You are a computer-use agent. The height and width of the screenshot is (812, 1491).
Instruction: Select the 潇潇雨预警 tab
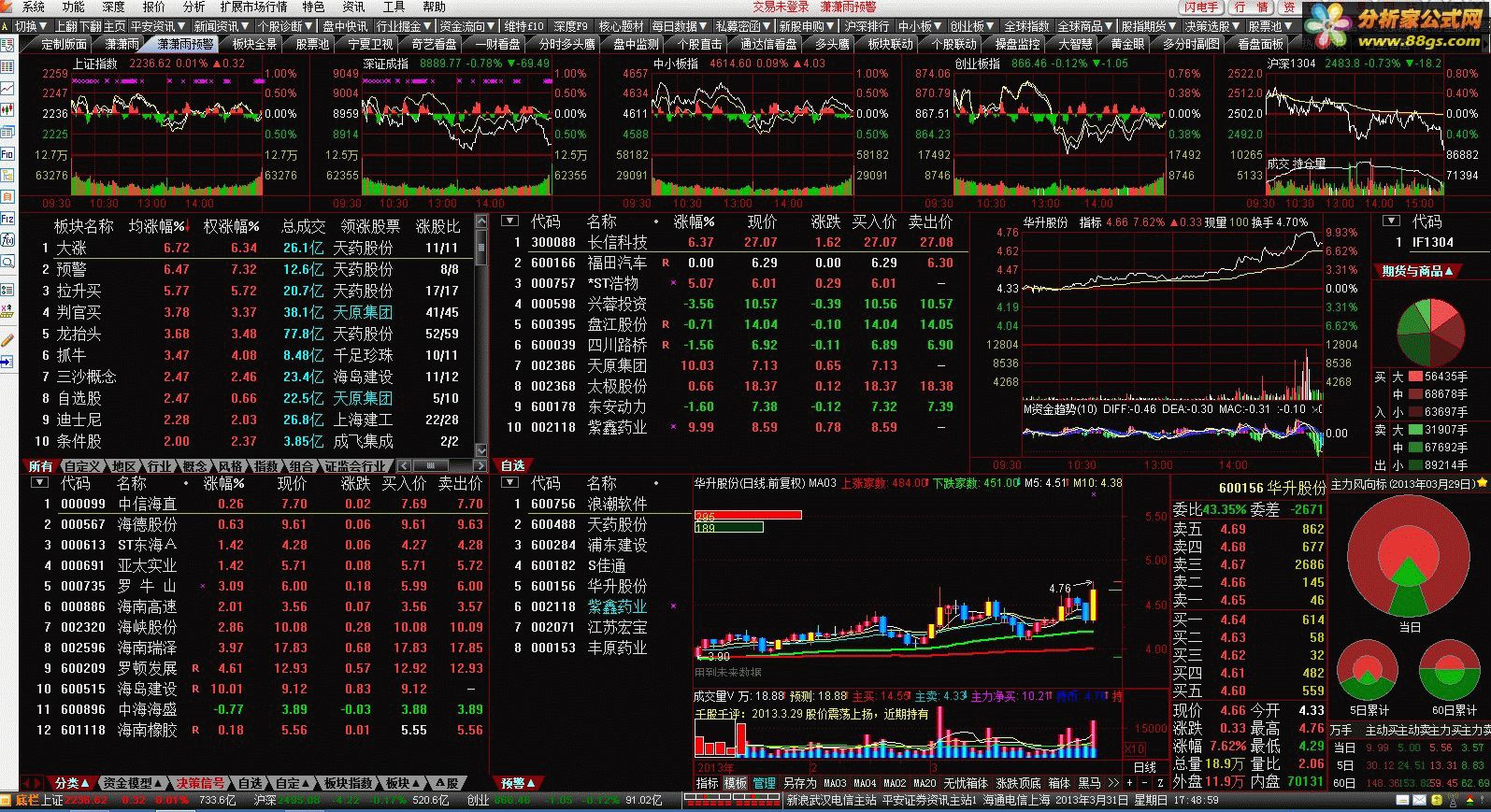[183, 44]
